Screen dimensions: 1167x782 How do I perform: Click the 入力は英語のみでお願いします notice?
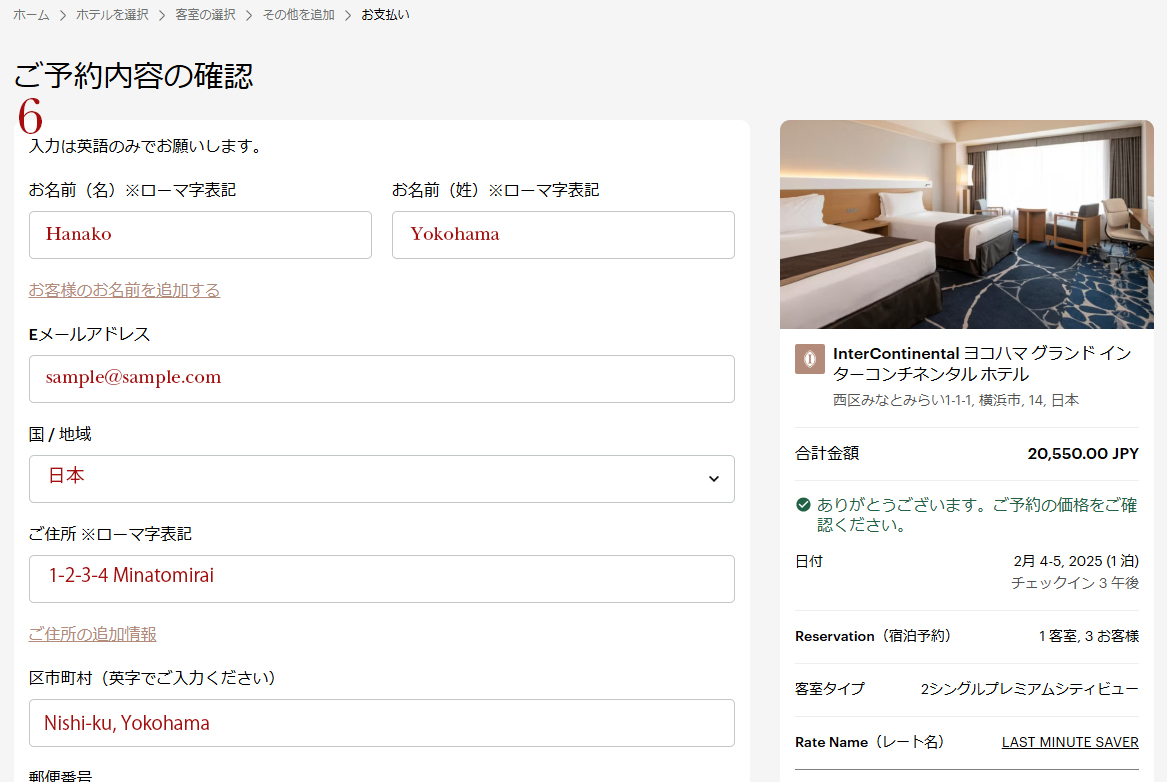[147, 146]
